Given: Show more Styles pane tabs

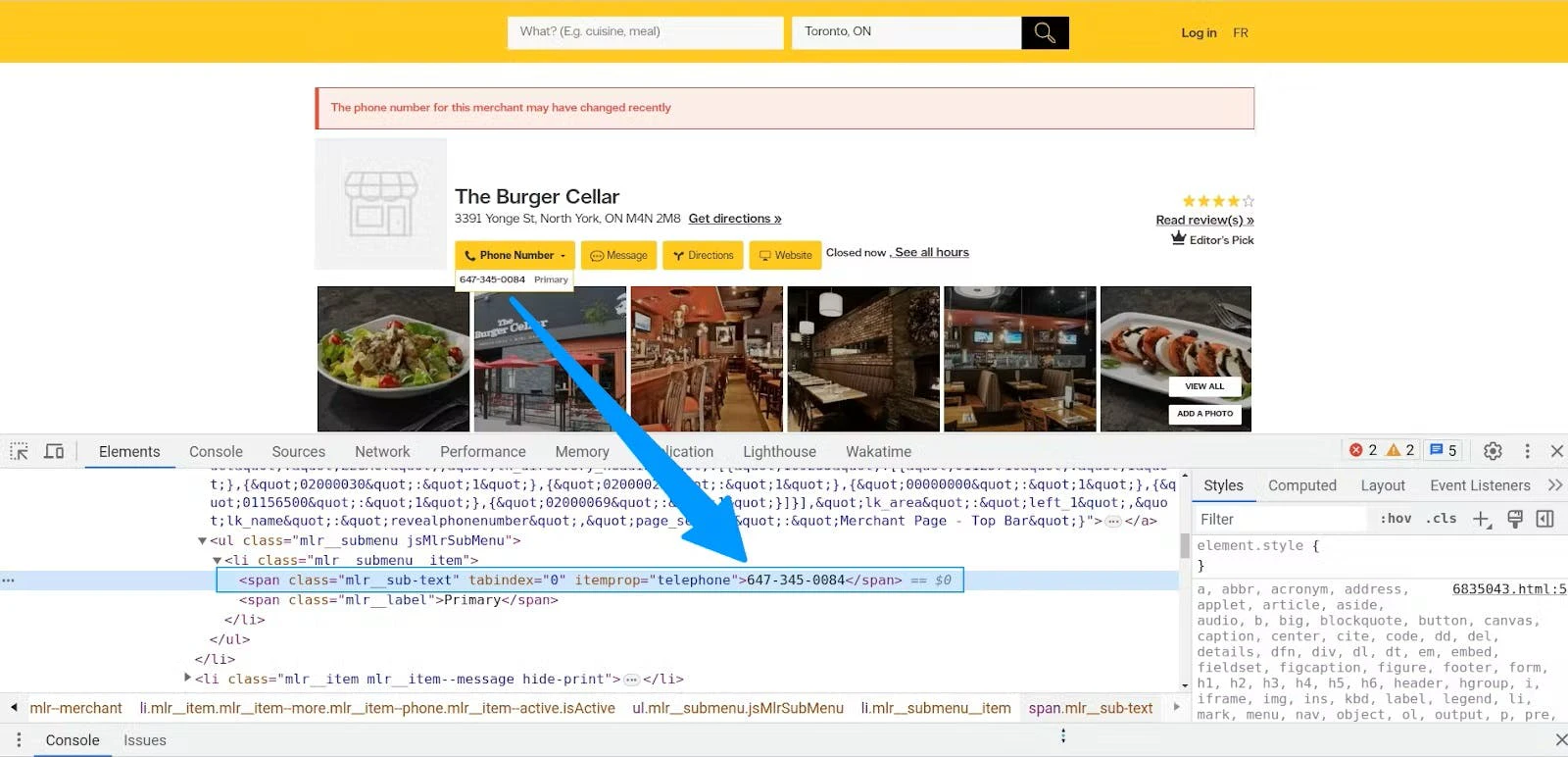Looking at the screenshot, I should point(1555,485).
